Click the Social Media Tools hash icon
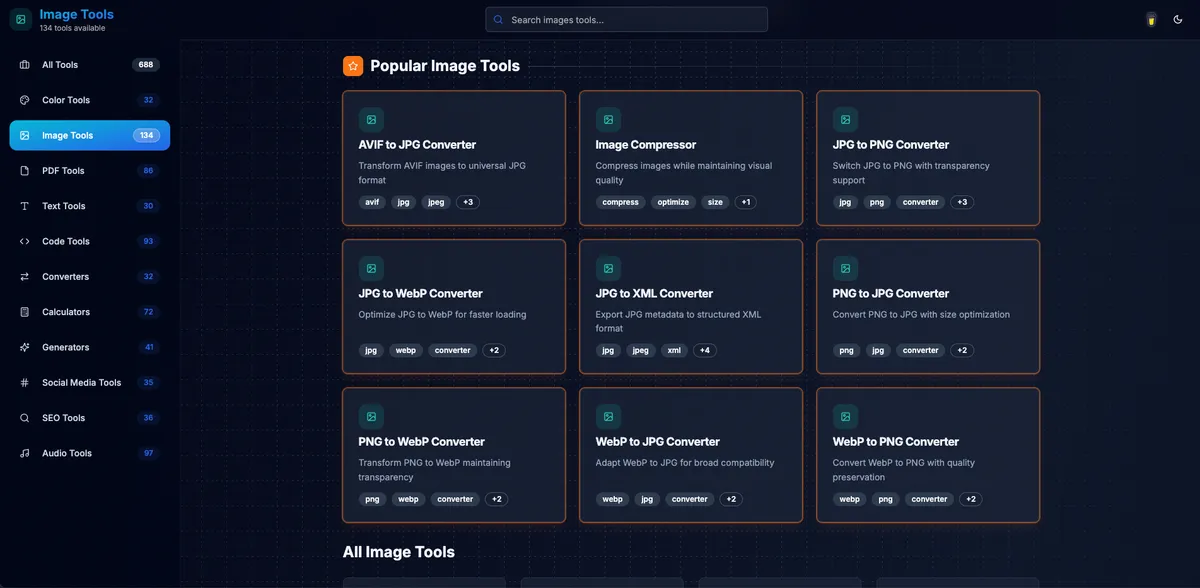Viewport: 1200px width, 588px height. coord(25,383)
